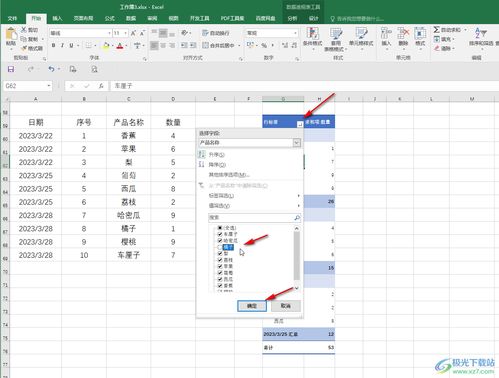Open Format as Table
The height and width of the screenshot is (378, 499).
coord(336,39)
